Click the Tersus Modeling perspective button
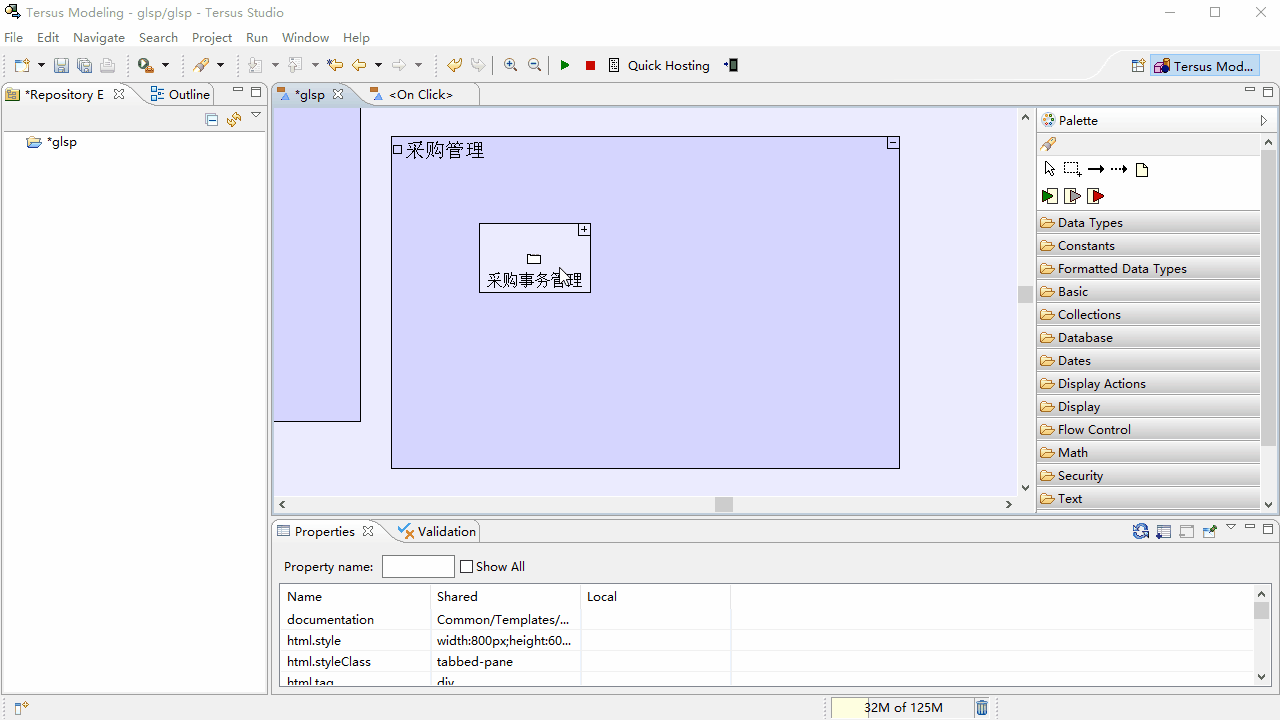This screenshot has height=720, width=1280. (1205, 66)
